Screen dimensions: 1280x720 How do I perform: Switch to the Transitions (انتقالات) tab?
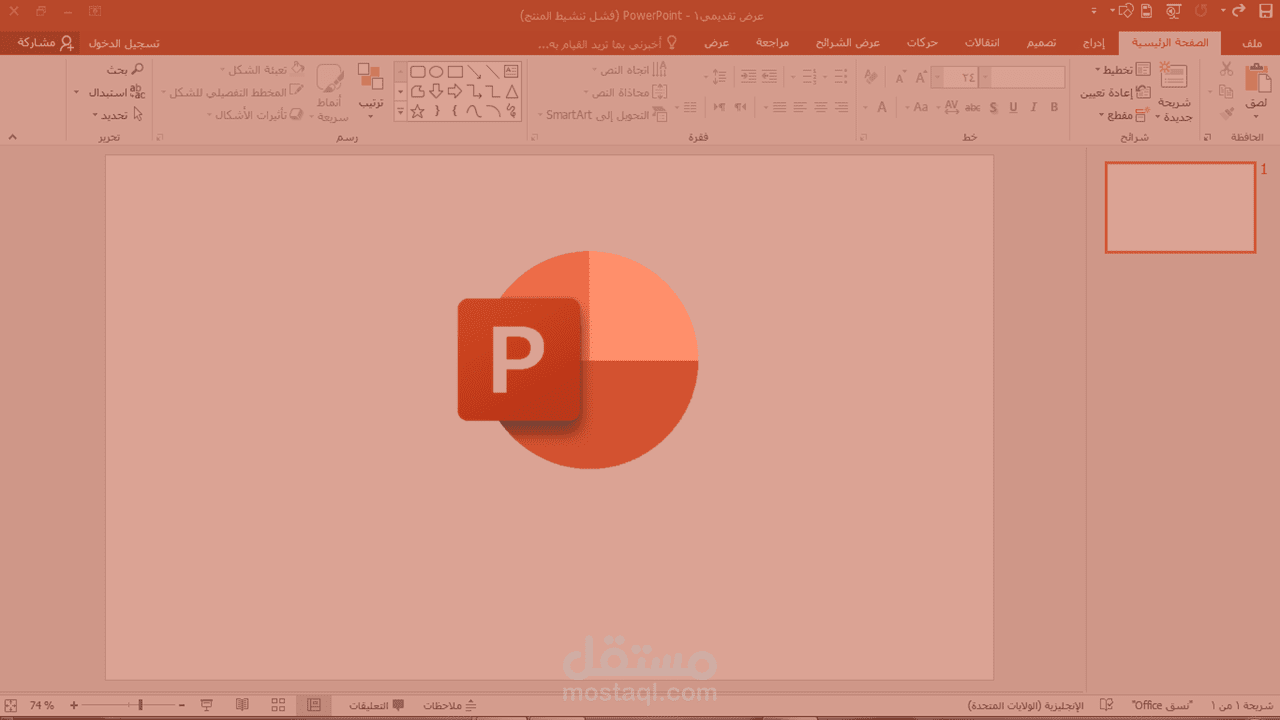pos(981,44)
